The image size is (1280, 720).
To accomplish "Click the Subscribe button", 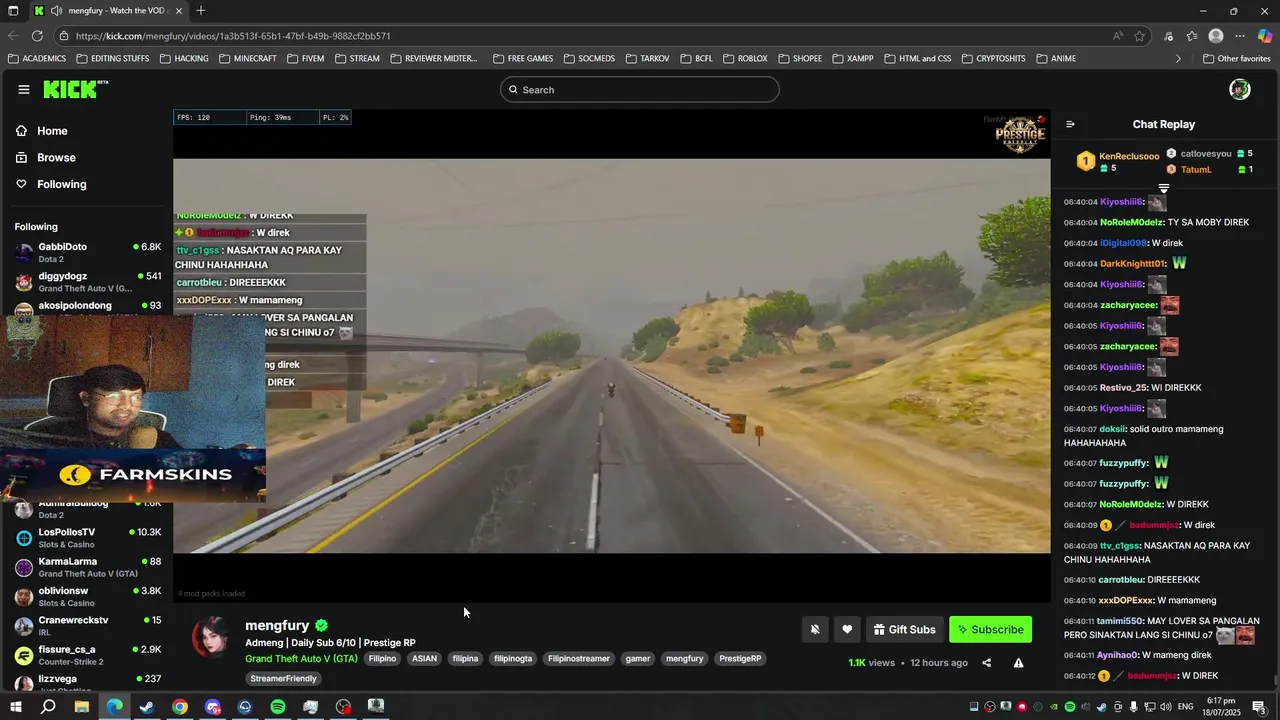I will coord(990,629).
